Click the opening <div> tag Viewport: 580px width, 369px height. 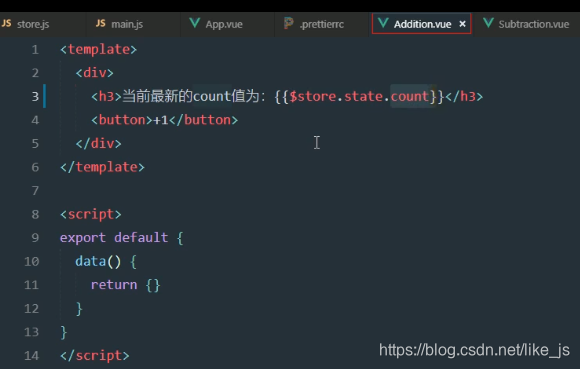[x=95, y=73]
